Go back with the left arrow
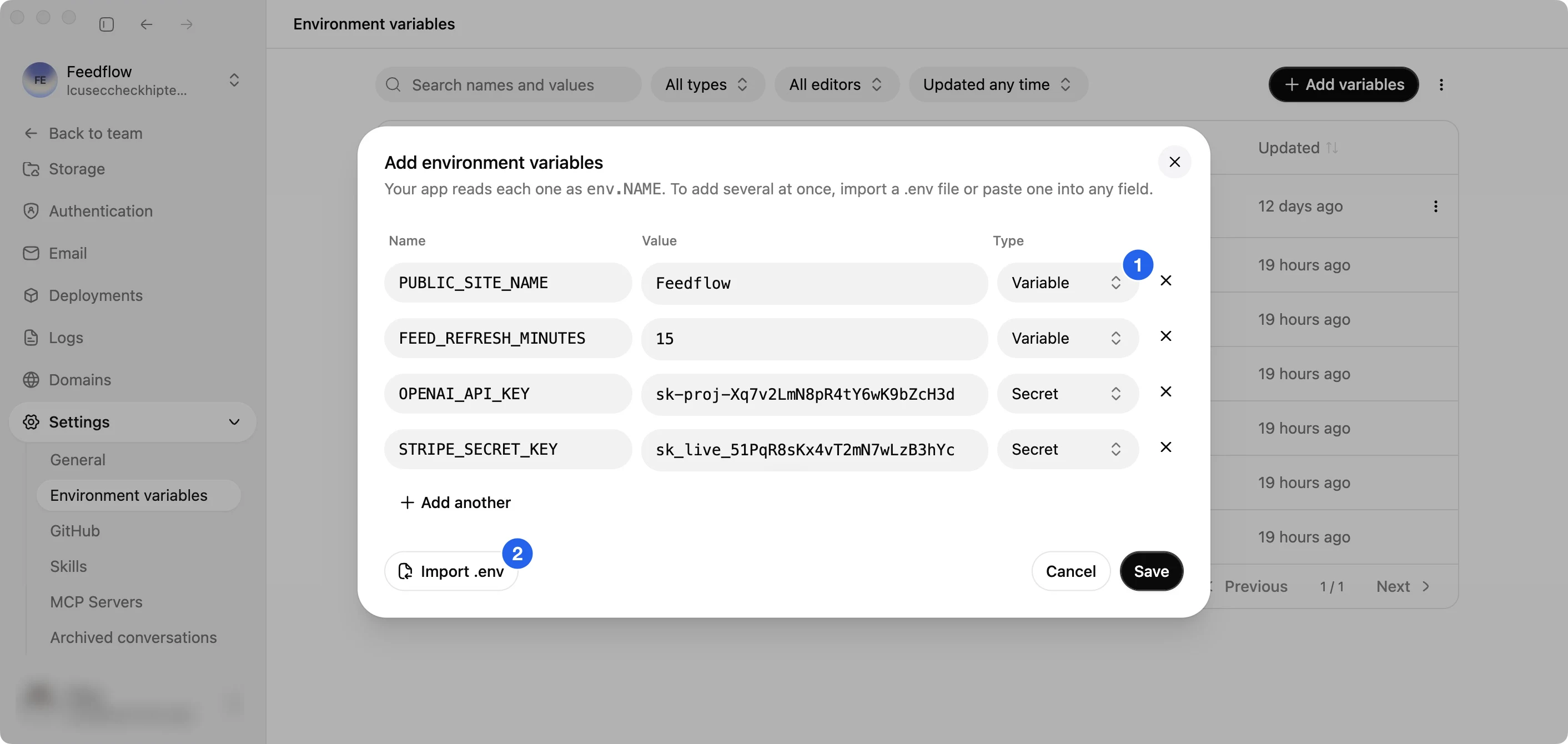The height and width of the screenshot is (744, 1568). [146, 24]
